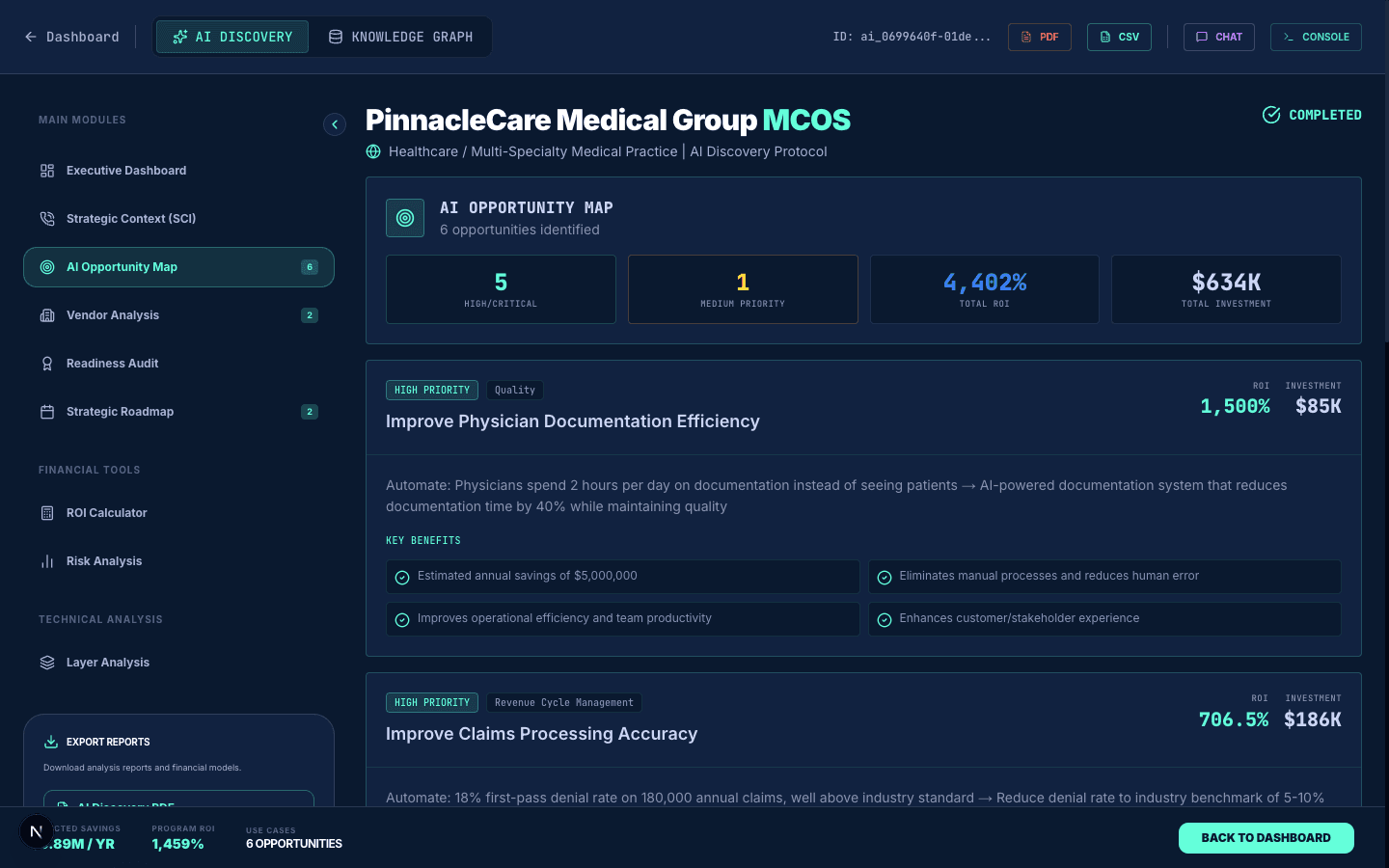Click the Completed status checkmark icon
The width and height of the screenshot is (1389, 868).
[x=1271, y=115]
